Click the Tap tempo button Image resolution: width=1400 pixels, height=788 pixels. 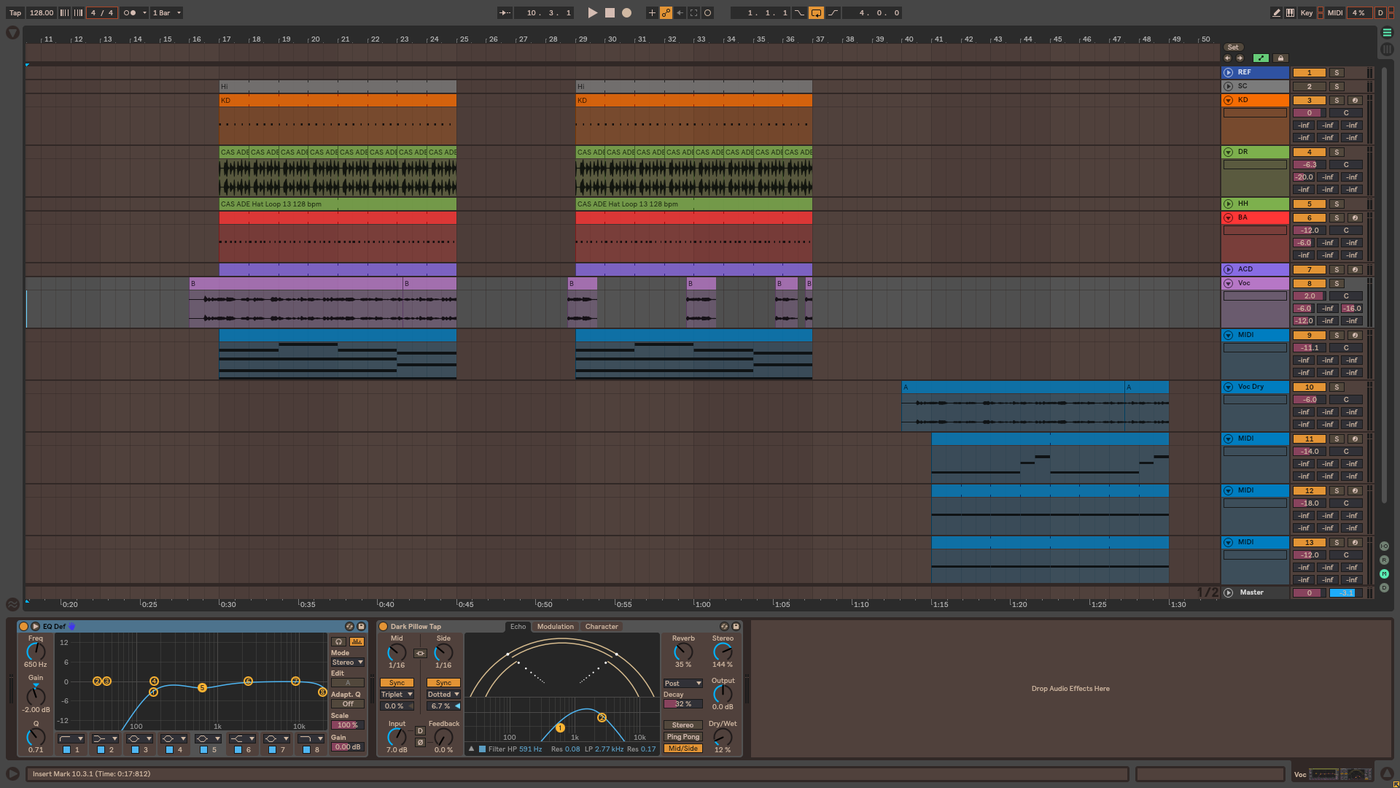pos(15,13)
